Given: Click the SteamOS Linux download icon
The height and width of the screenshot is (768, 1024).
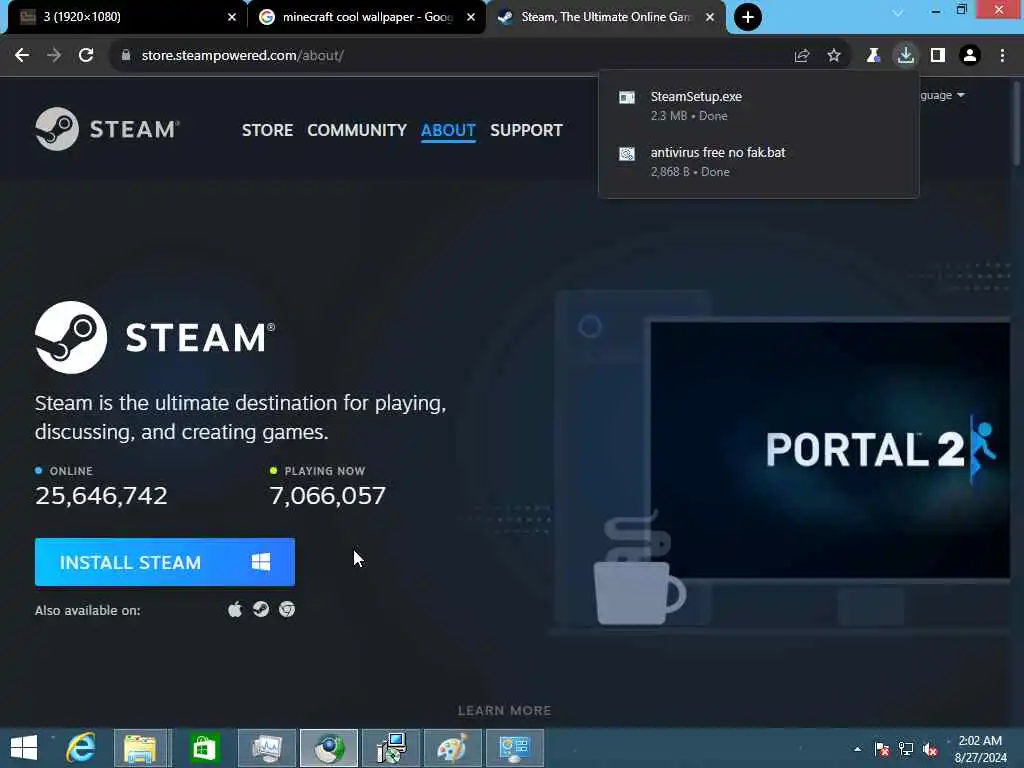Looking at the screenshot, I should [261, 609].
